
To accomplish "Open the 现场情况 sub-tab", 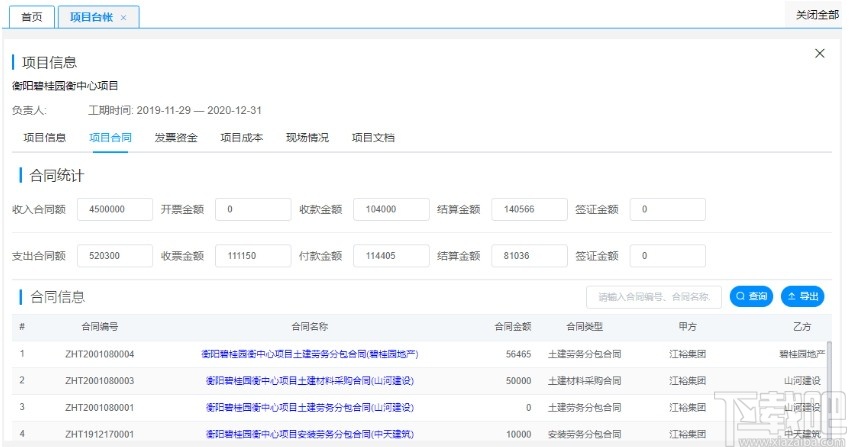I will pos(307,137).
